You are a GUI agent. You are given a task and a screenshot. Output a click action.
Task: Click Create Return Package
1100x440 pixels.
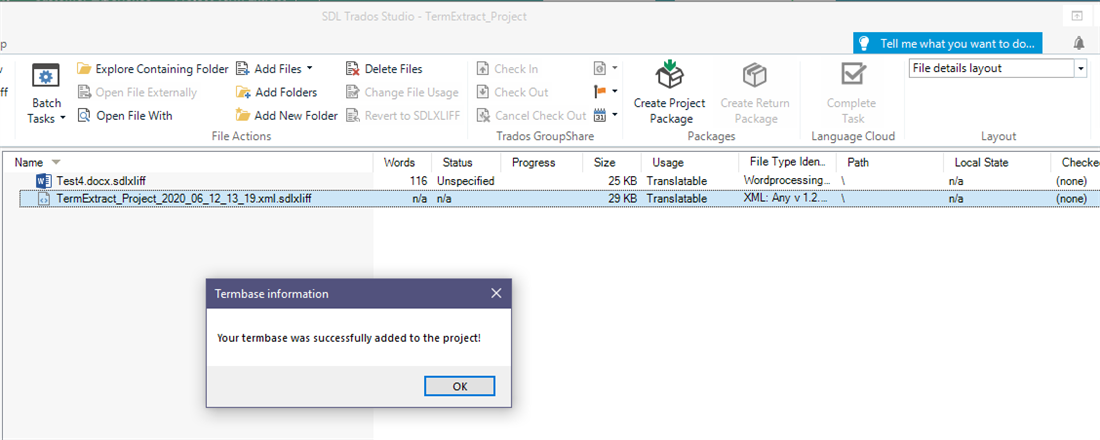click(x=755, y=93)
